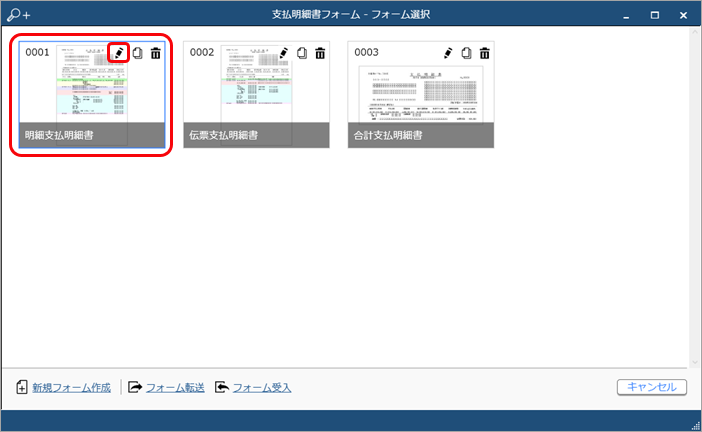Click the scrollbar down arrow

(x=694, y=362)
